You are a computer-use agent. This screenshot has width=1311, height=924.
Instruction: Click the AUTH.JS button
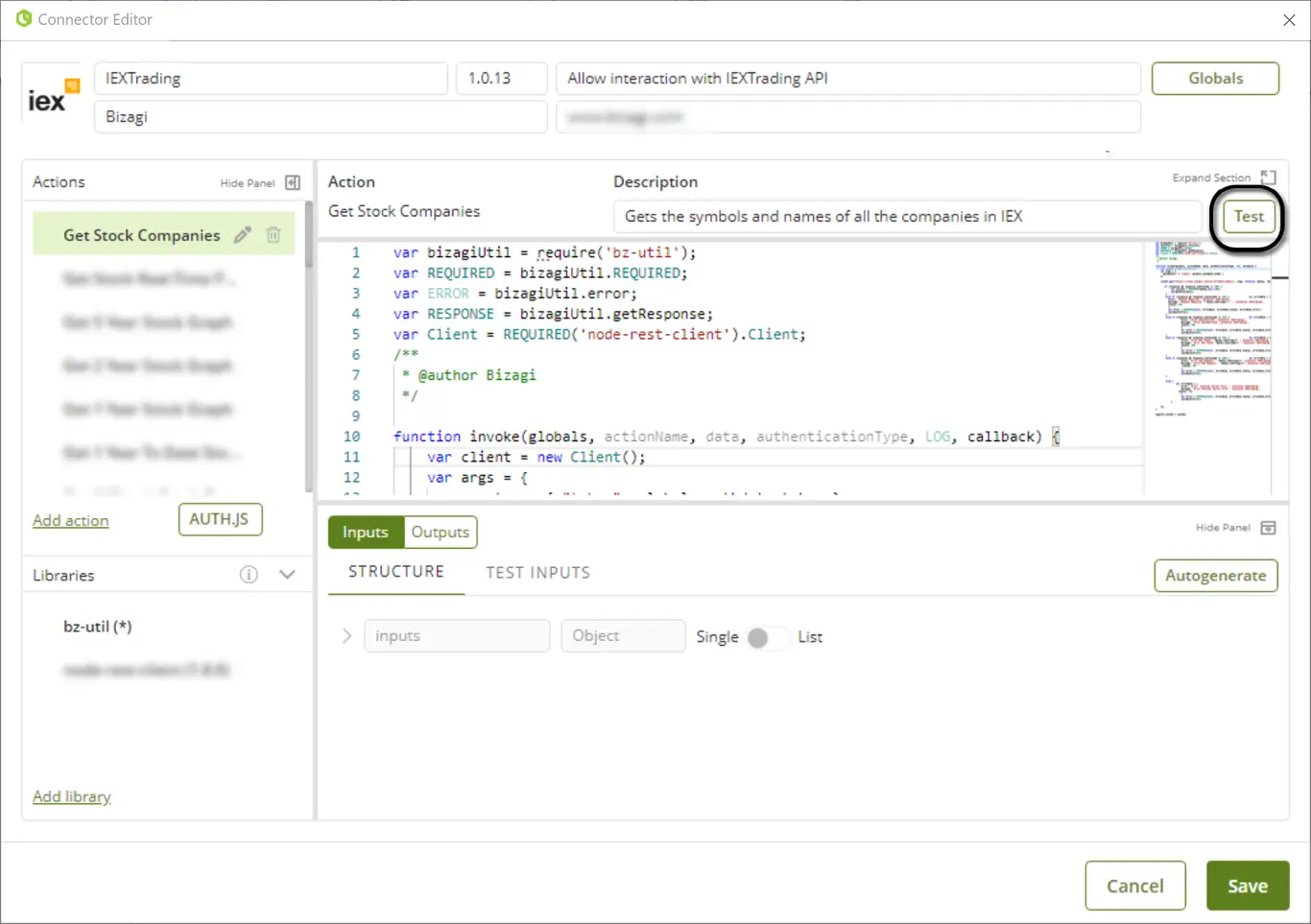coord(220,519)
